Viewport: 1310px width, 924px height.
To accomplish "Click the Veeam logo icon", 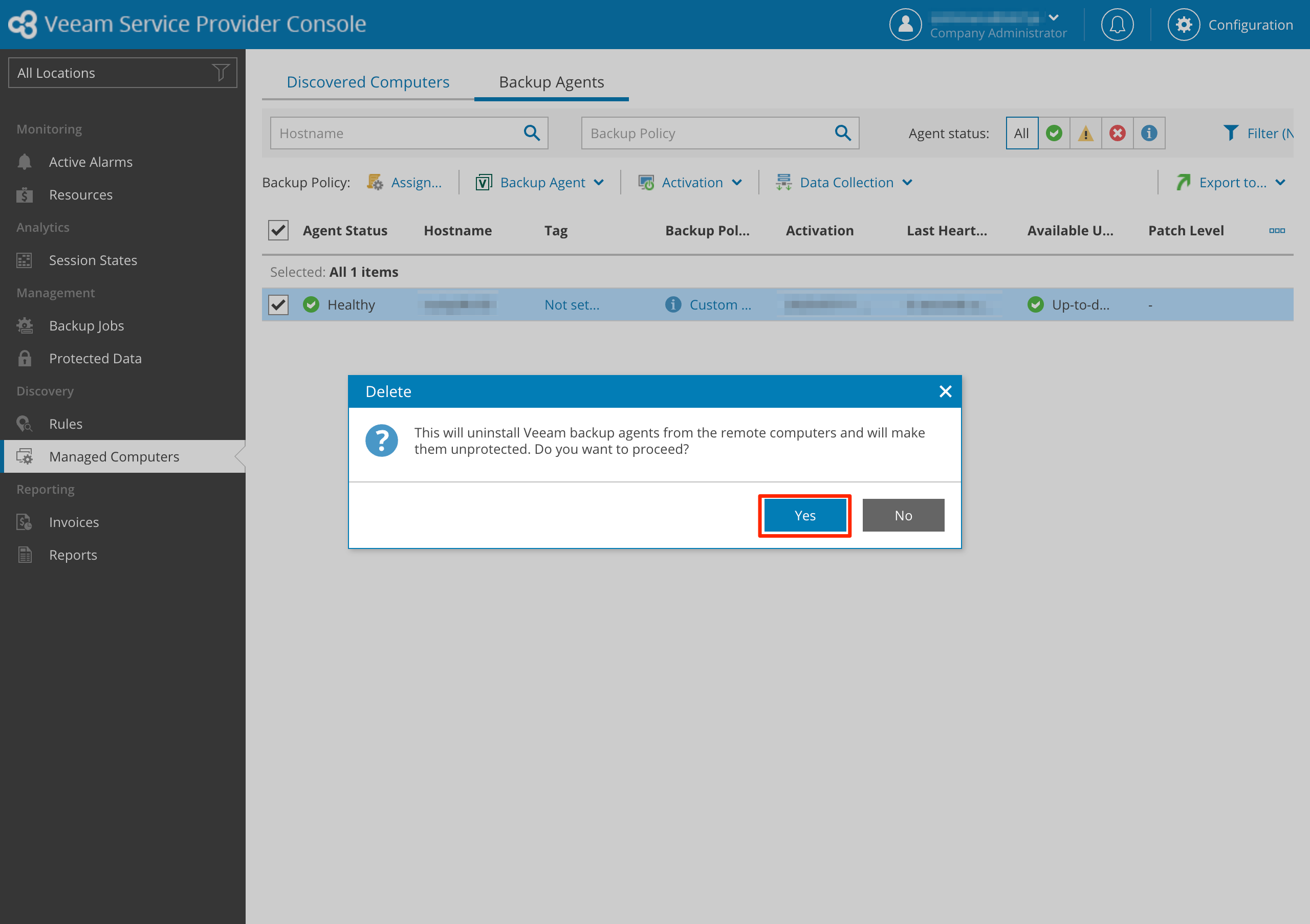I will click(23, 25).
